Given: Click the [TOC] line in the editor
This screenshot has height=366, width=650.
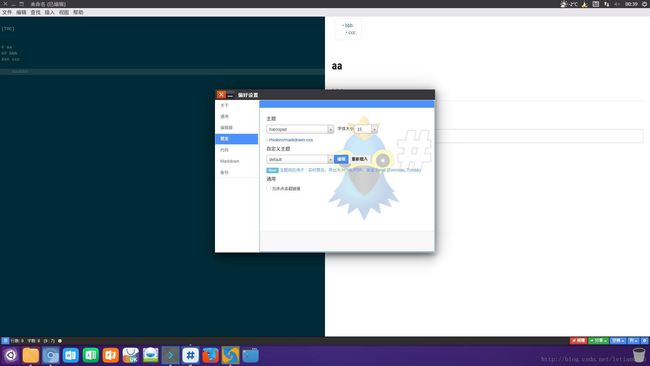Looking at the screenshot, I should click(8, 29).
